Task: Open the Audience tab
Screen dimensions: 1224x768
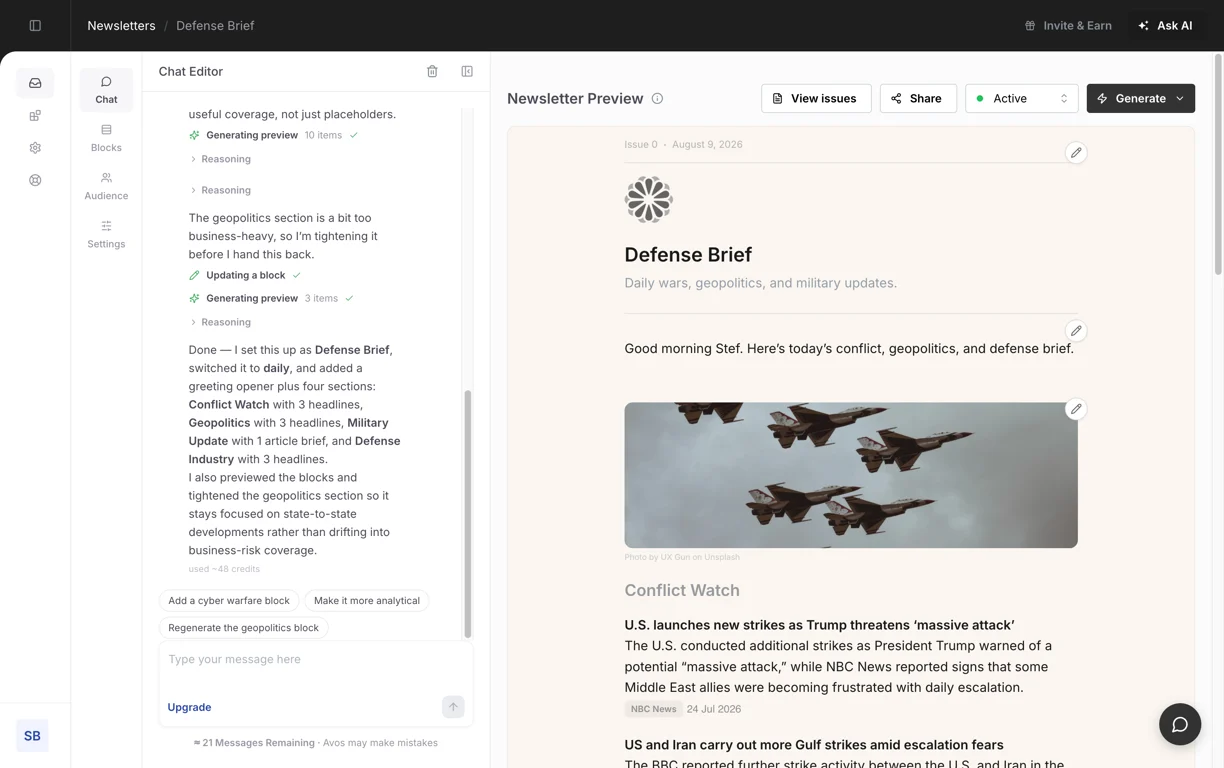Action: click(106, 186)
